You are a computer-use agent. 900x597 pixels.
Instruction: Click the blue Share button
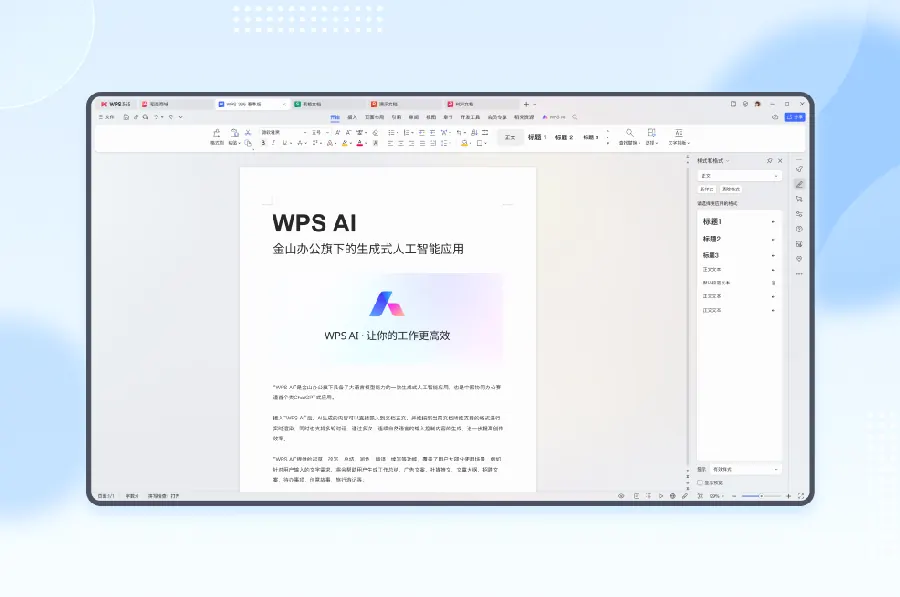(795, 117)
